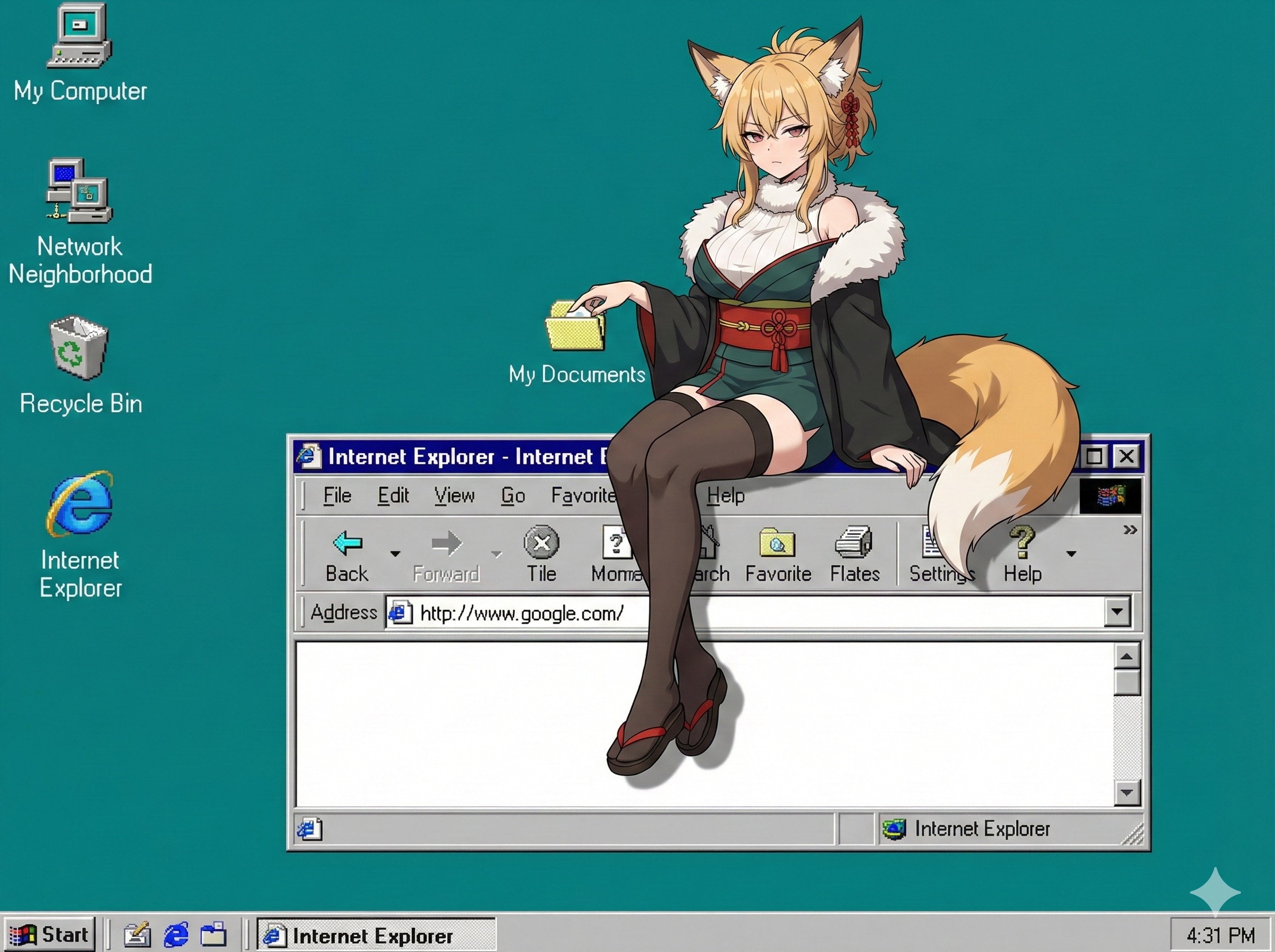Screen dimensions: 1275x952
Task: Click the Flates printer toolbar icon
Action: point(854,543)
